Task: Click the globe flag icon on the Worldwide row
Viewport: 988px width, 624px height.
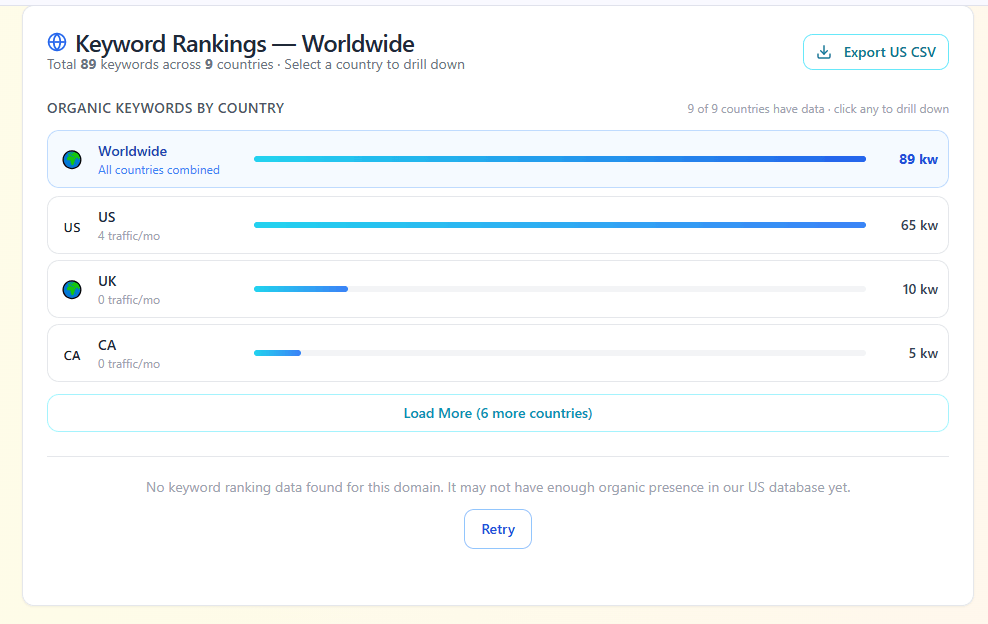Action: click(x=71, y=158)
